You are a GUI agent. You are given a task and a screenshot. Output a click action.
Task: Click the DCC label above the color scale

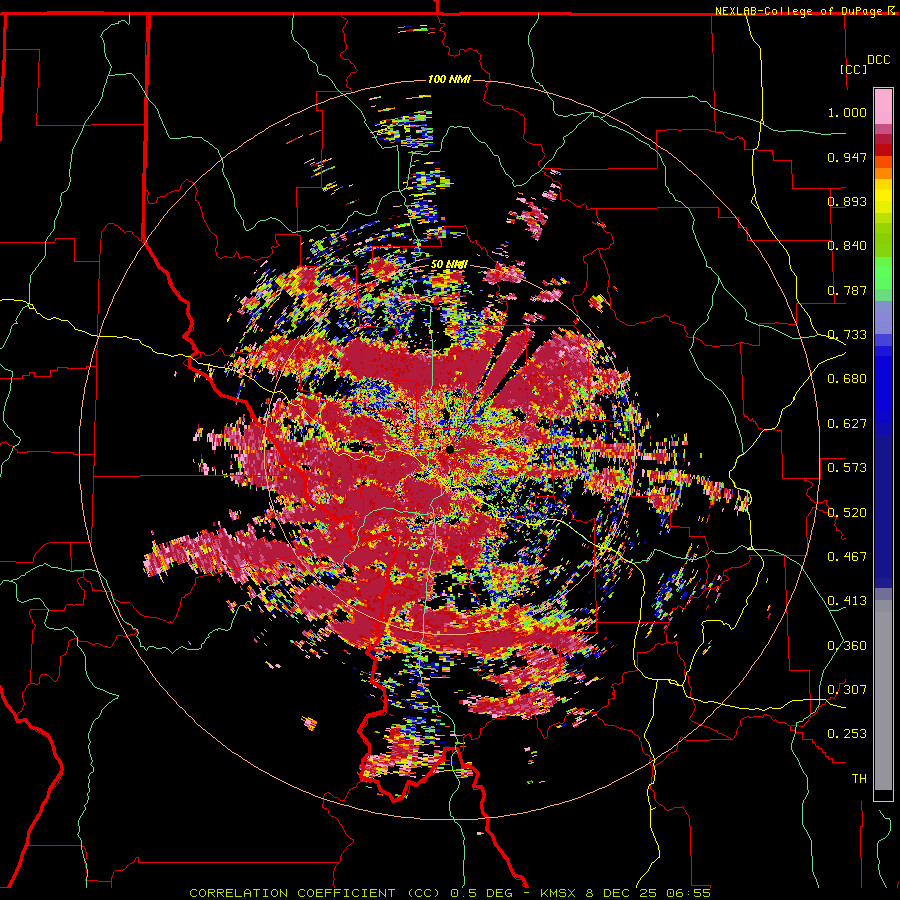pos(878,60)
